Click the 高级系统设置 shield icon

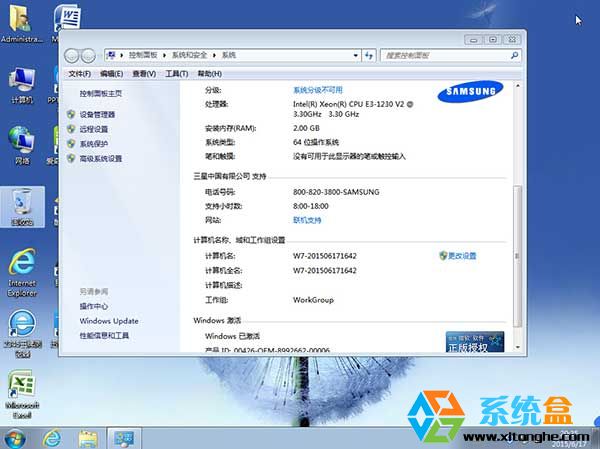click(x=71, y=158)
